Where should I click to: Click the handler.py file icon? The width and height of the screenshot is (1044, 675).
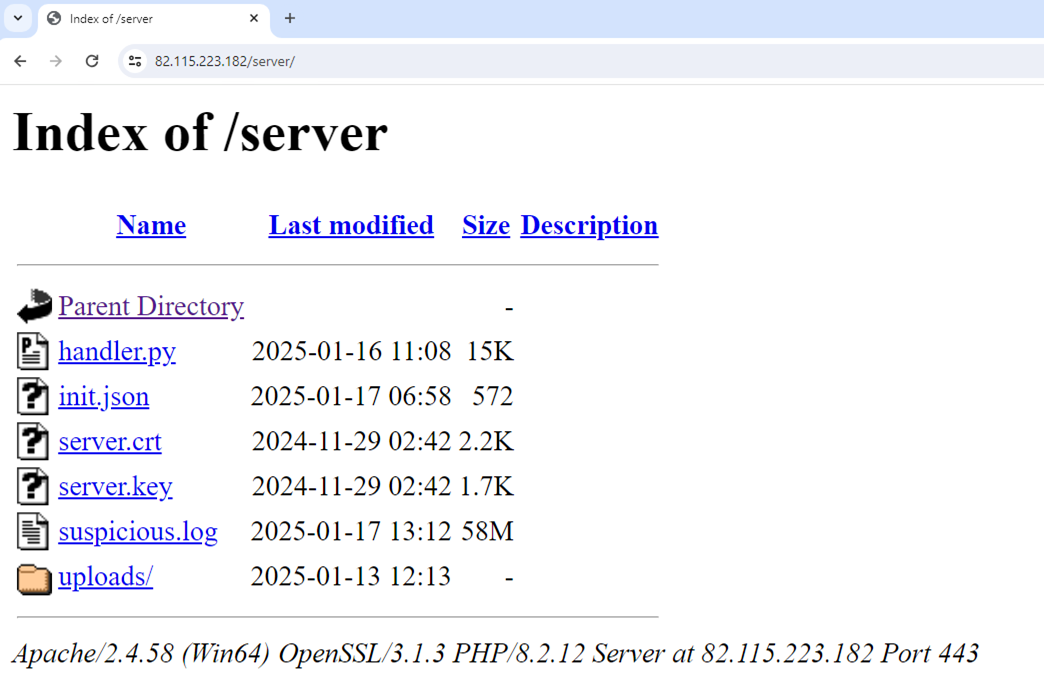[x=33, y=351]
